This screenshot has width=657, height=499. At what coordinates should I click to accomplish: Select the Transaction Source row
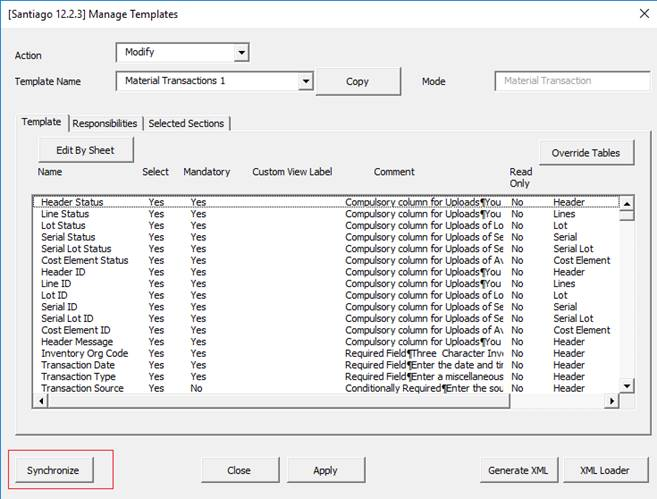tap(326, 388)
